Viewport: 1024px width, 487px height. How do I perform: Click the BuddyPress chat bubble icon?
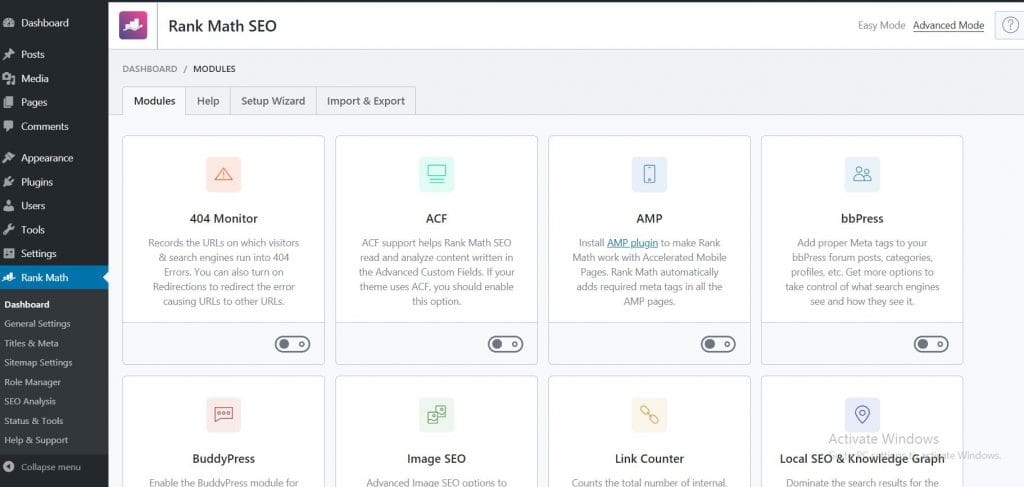[223, 414]
